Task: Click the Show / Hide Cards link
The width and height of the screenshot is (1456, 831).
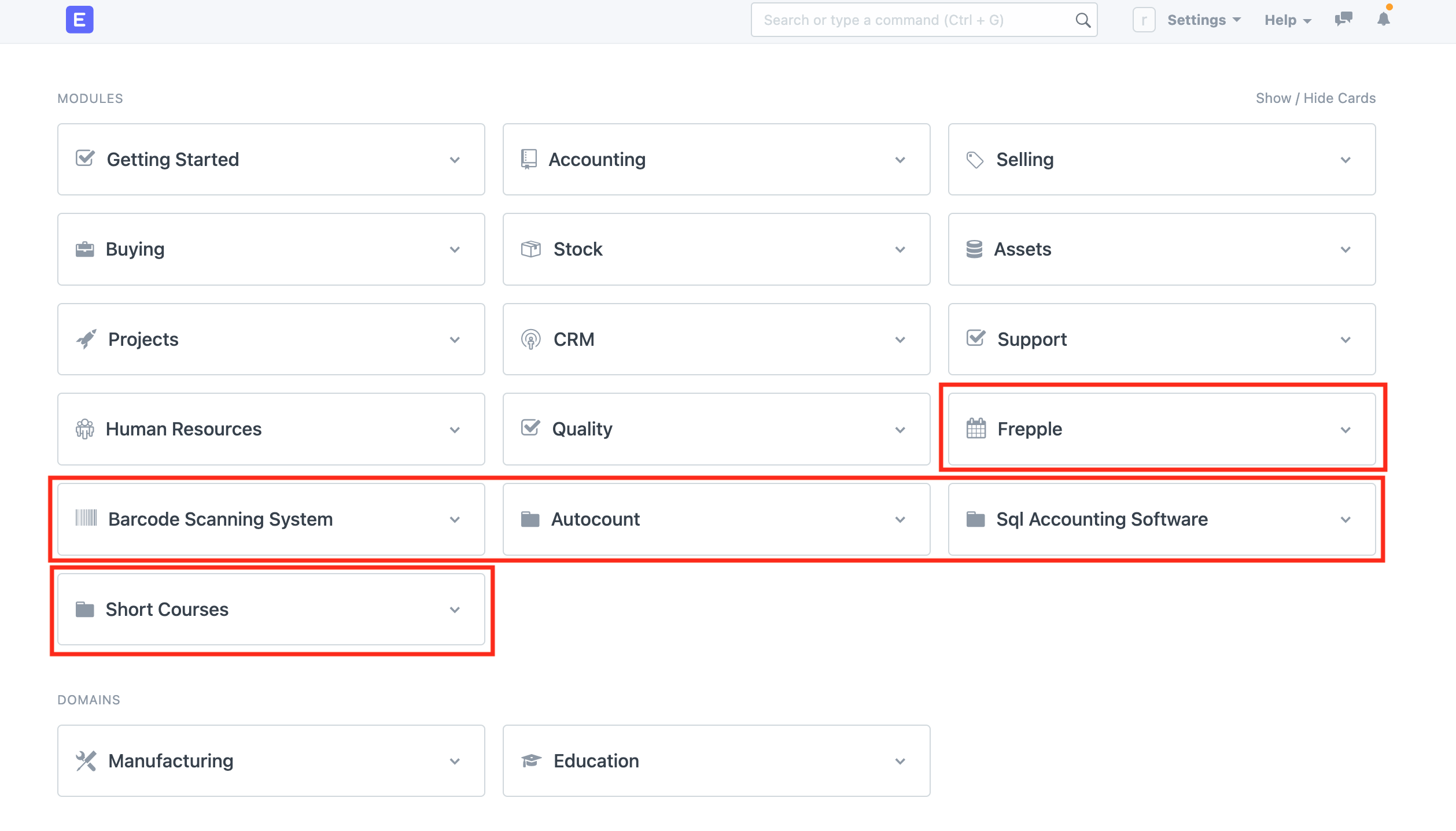Action: (x=1315, y=98)
